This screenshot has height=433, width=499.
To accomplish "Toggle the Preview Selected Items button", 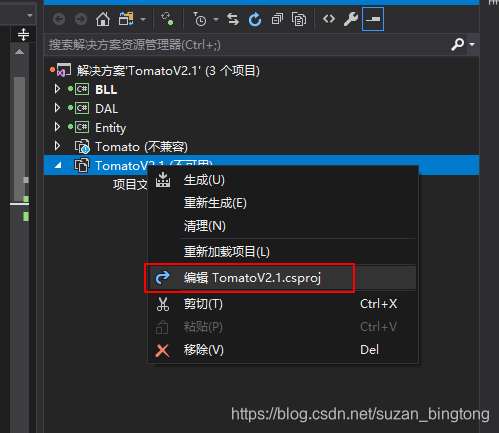I will [373, 19].
